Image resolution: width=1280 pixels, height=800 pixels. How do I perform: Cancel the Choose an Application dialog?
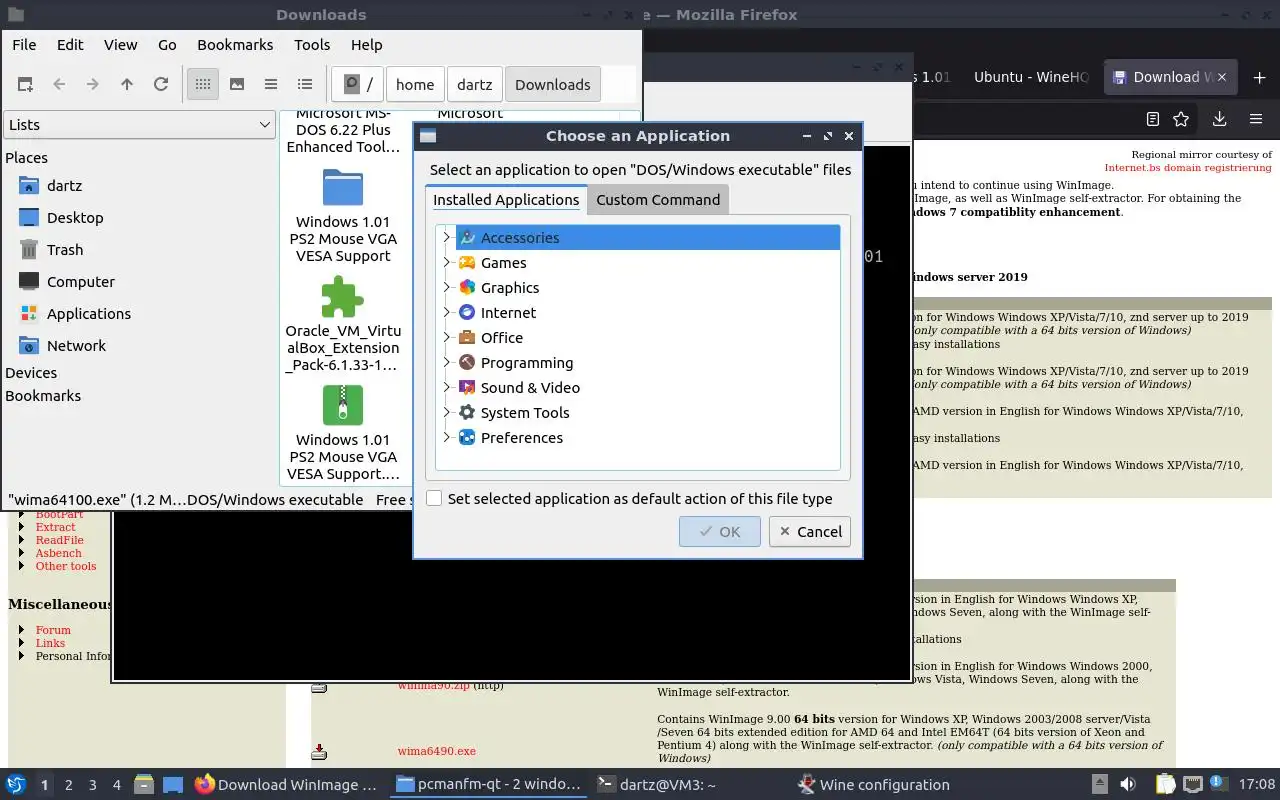tap(810, 532)
